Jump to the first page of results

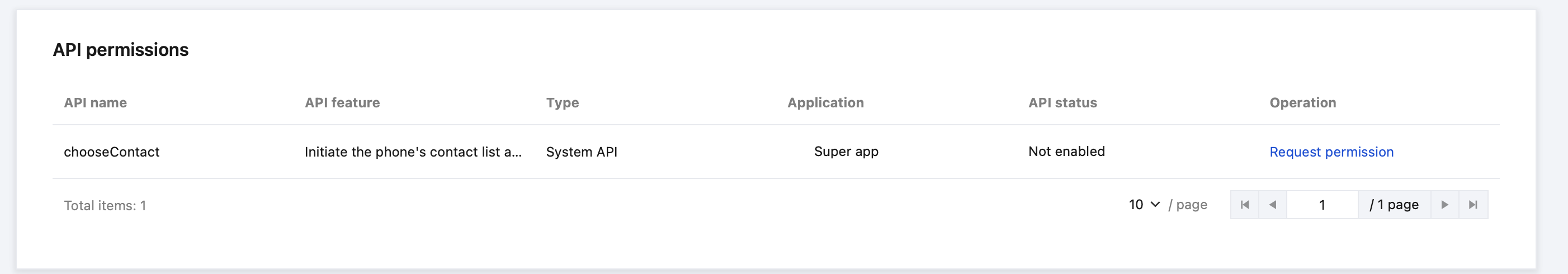click(x=1245, y=205)
